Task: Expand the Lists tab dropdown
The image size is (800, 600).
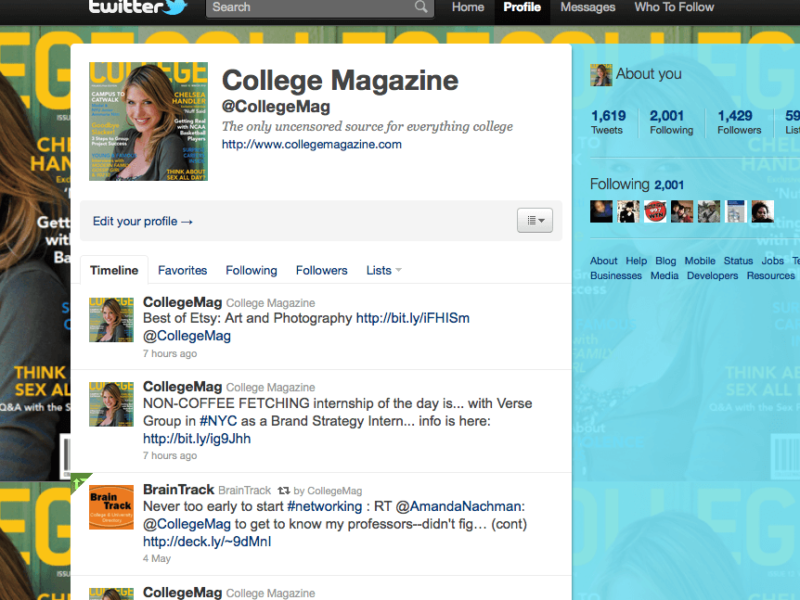Action: coord(384,270)
